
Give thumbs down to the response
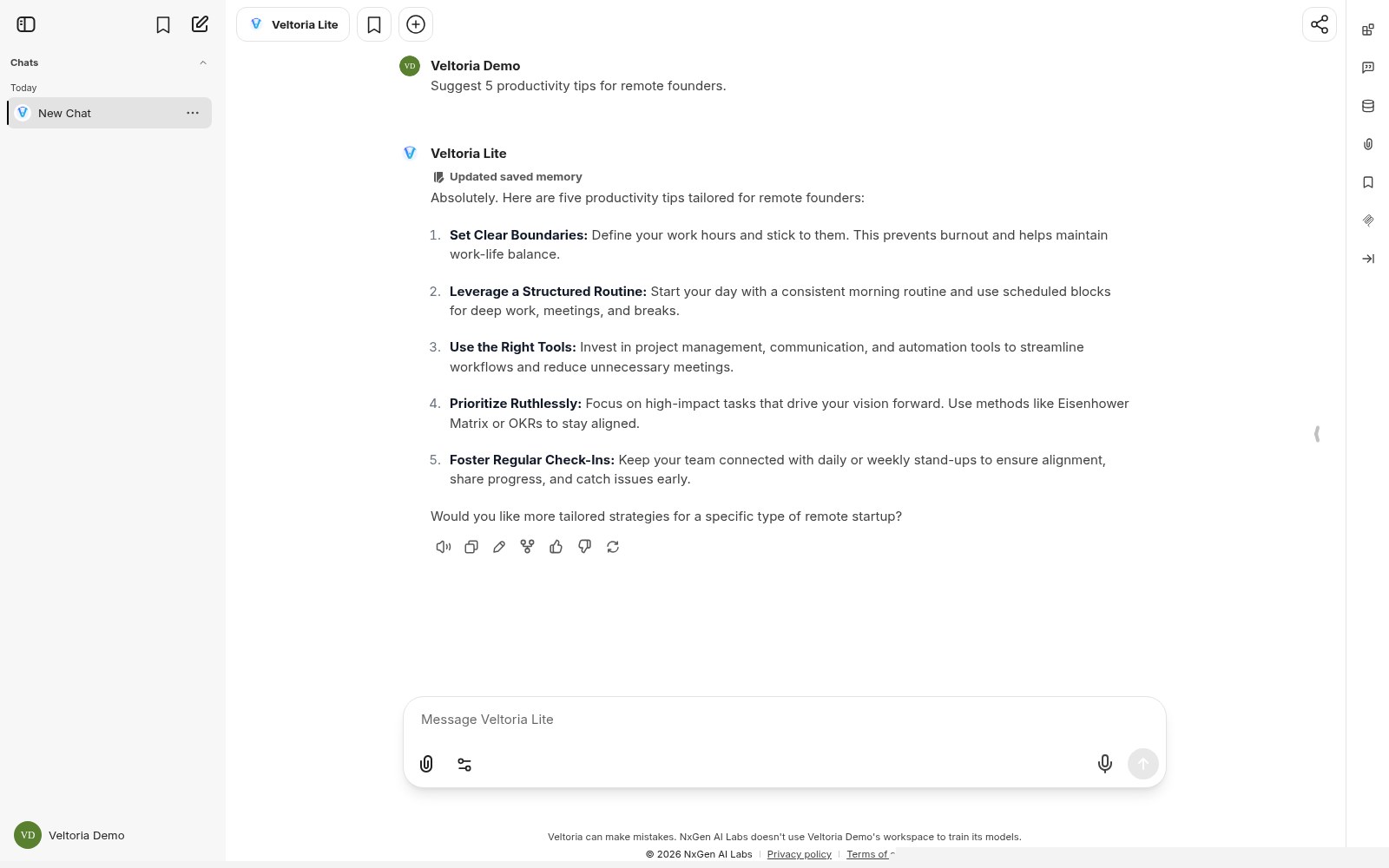pos(584,547)
